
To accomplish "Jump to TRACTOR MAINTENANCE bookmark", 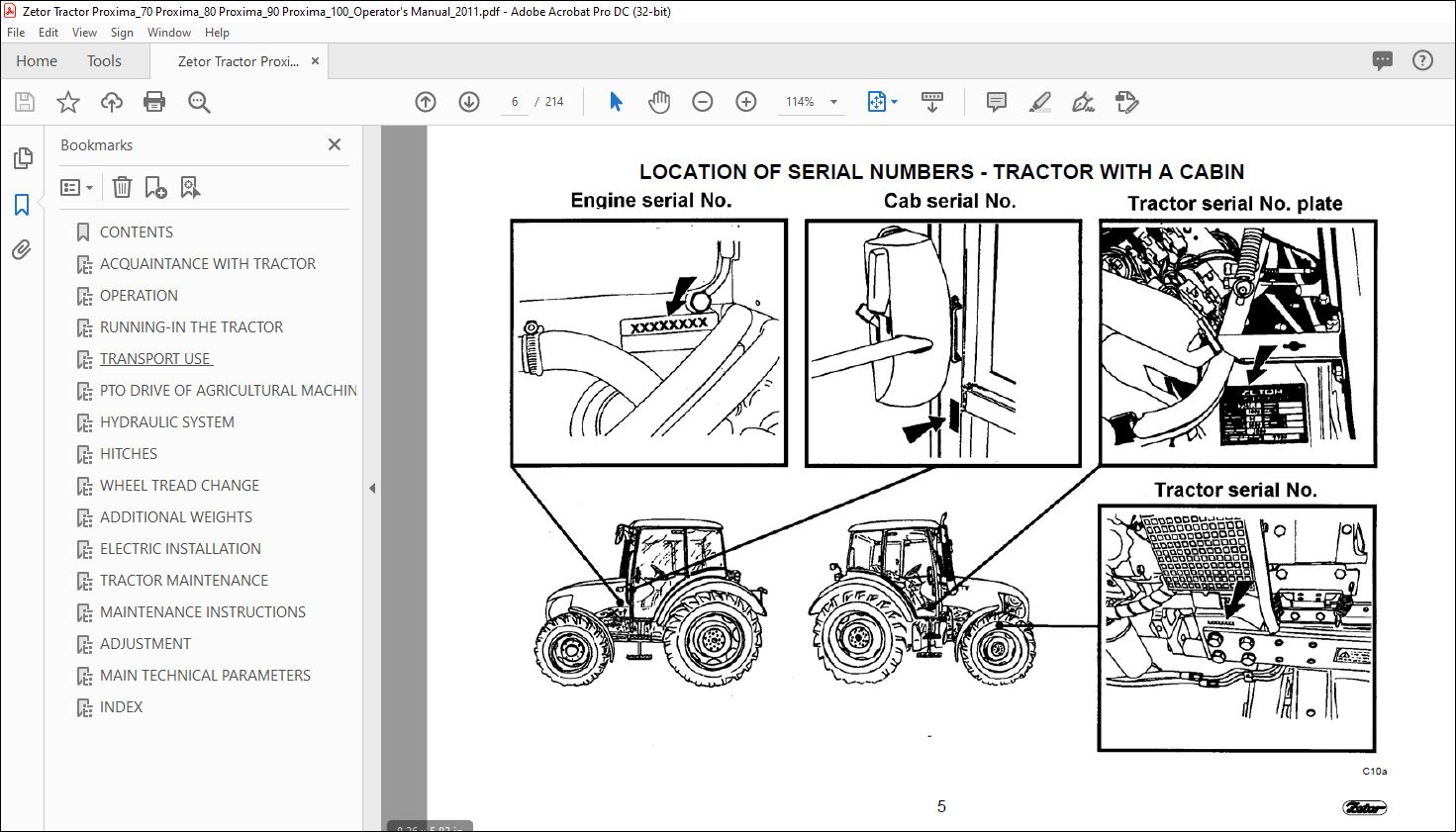I will point(184,581).
